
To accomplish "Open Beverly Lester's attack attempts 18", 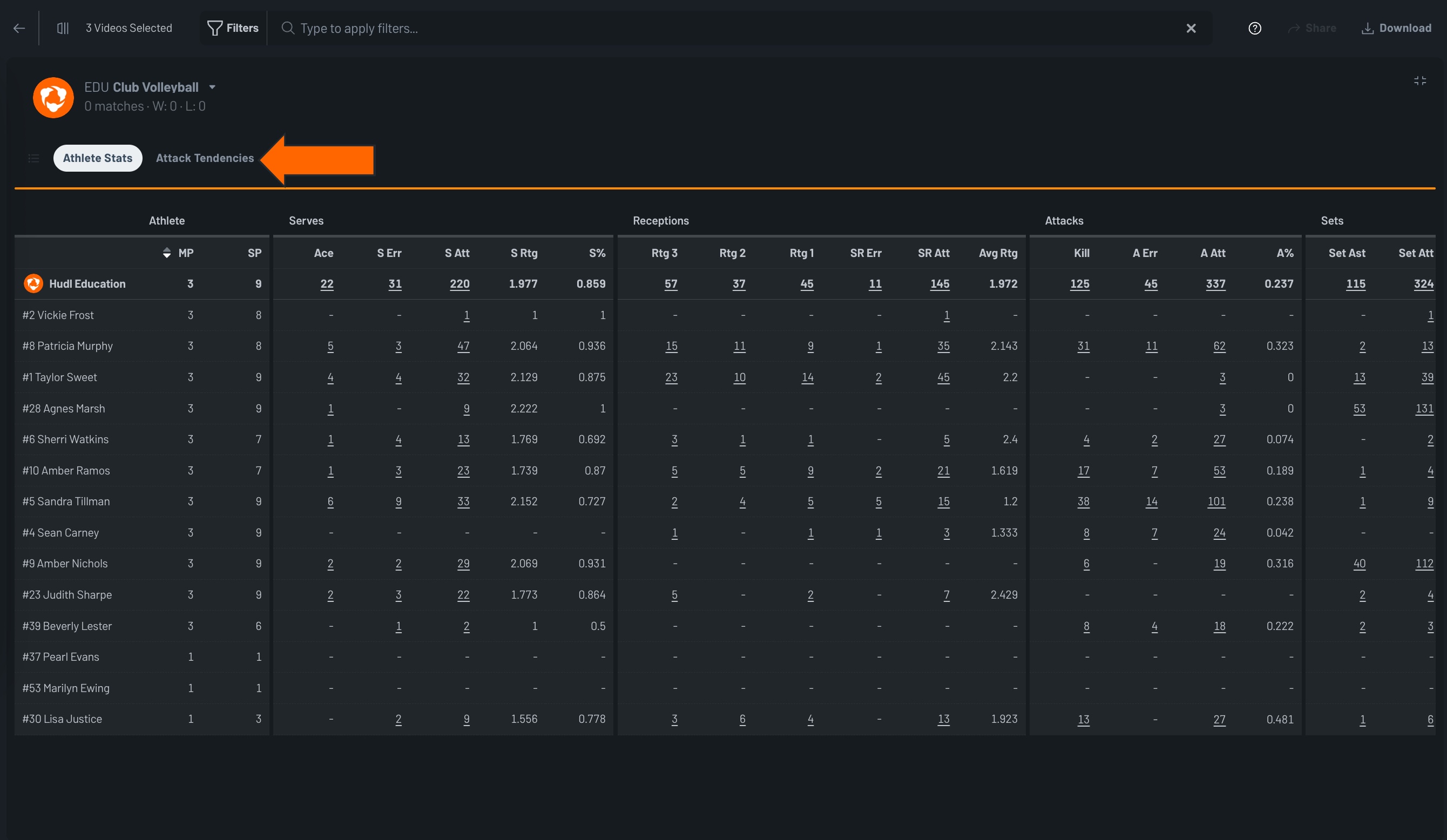I will (1220, 626).
